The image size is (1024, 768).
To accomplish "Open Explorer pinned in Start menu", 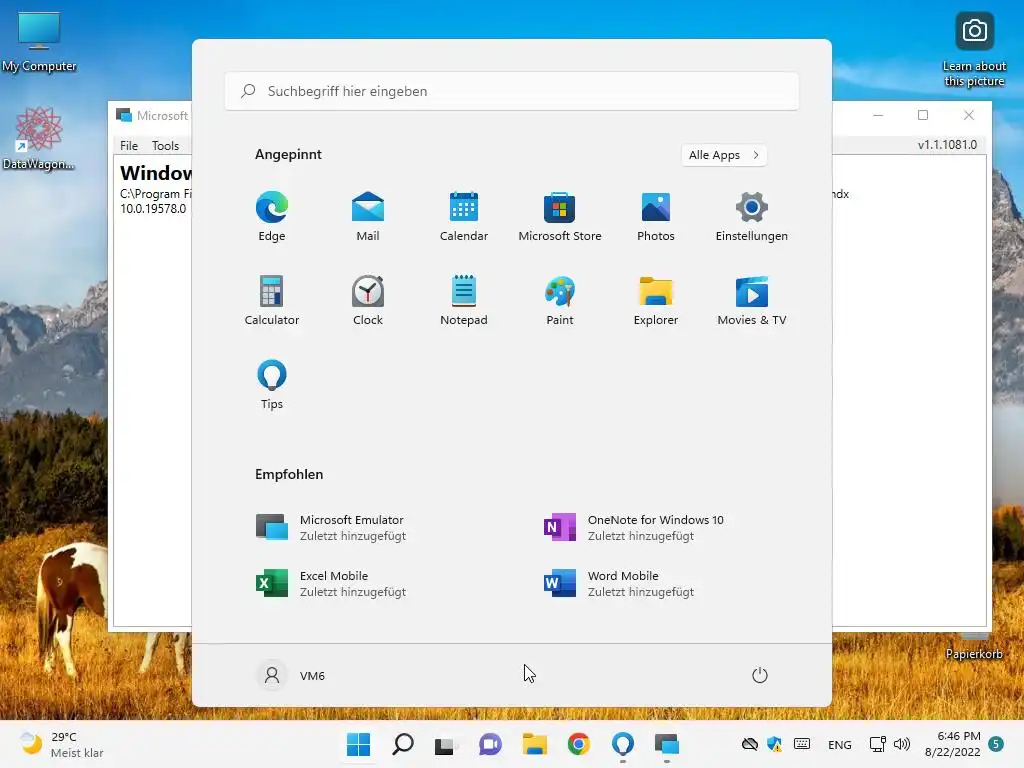I will [x=656, y=300].
